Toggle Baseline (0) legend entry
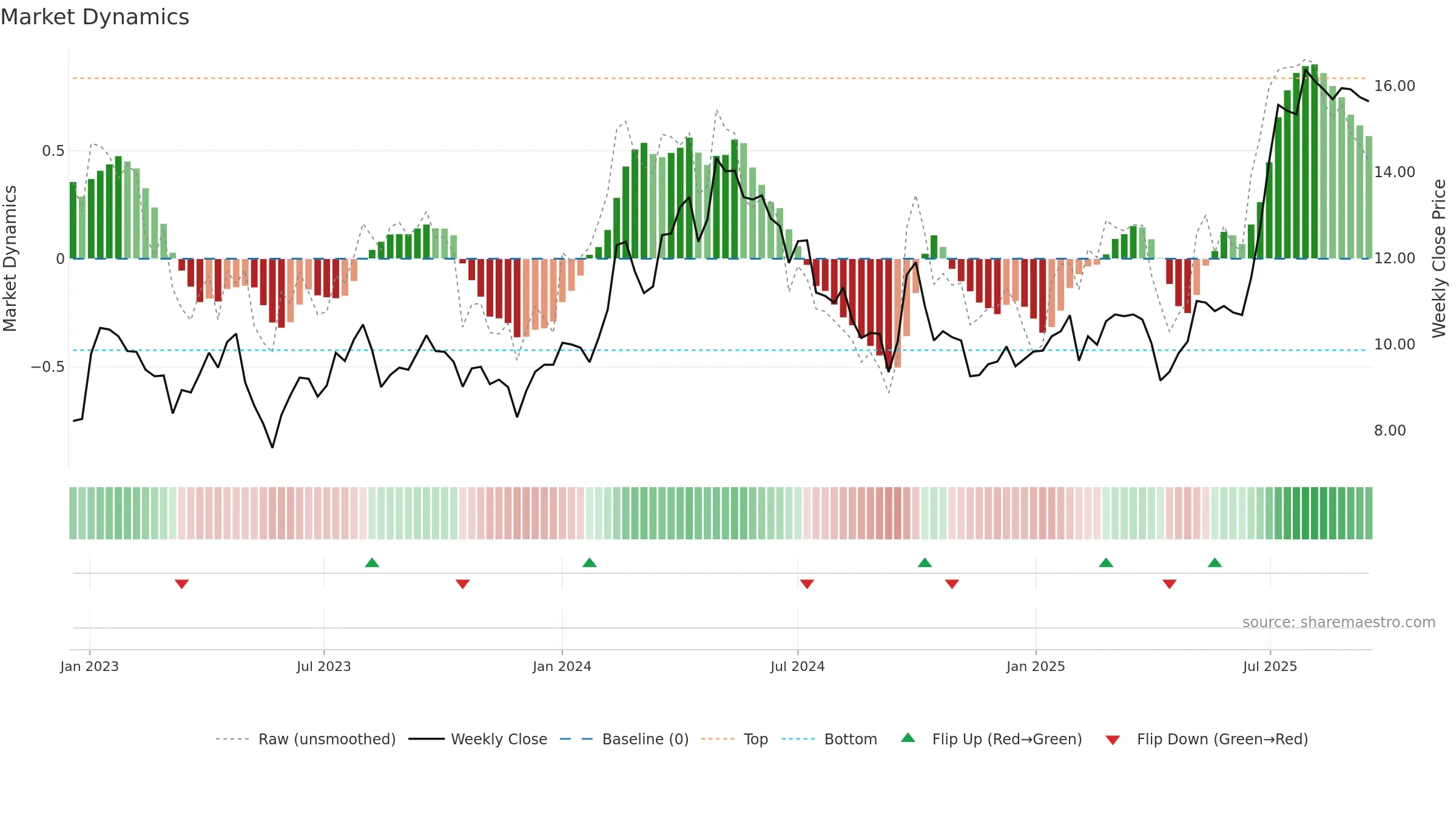 (x=624, y=739)
